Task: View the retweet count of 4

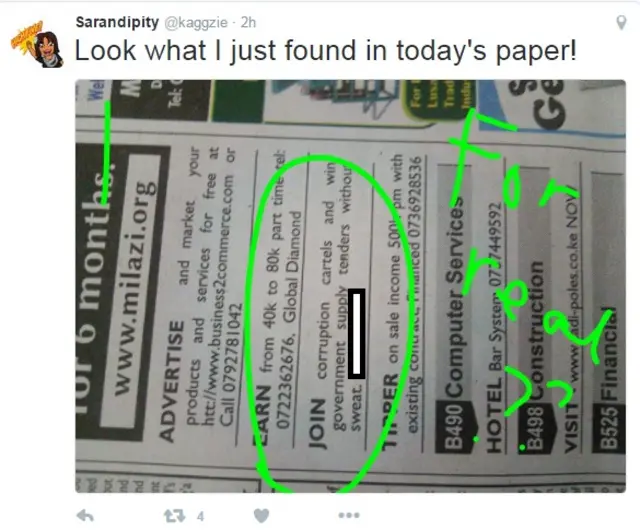Action: click(x=200, y=517)
